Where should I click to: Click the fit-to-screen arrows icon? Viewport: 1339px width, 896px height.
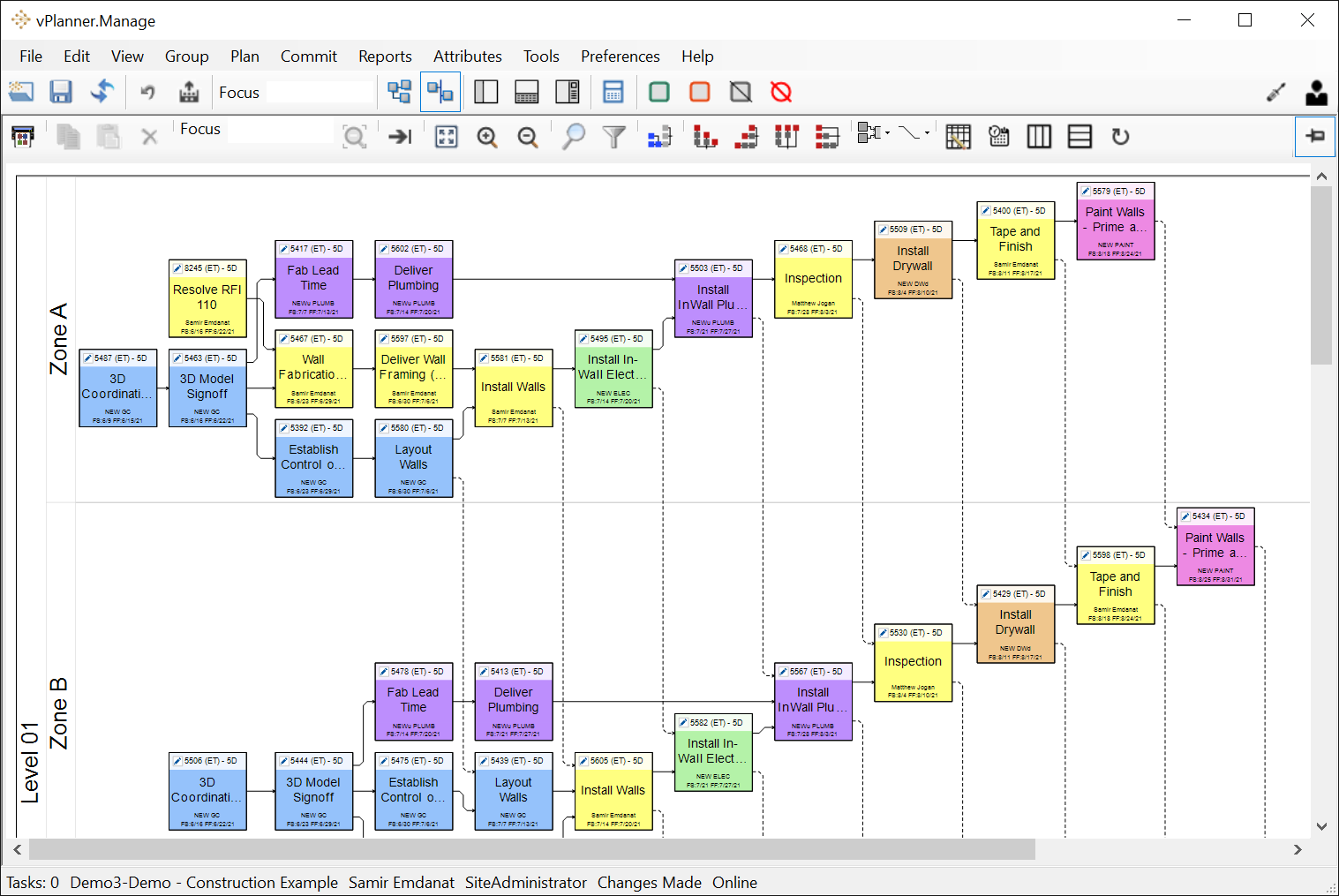[x=447, y=137]
